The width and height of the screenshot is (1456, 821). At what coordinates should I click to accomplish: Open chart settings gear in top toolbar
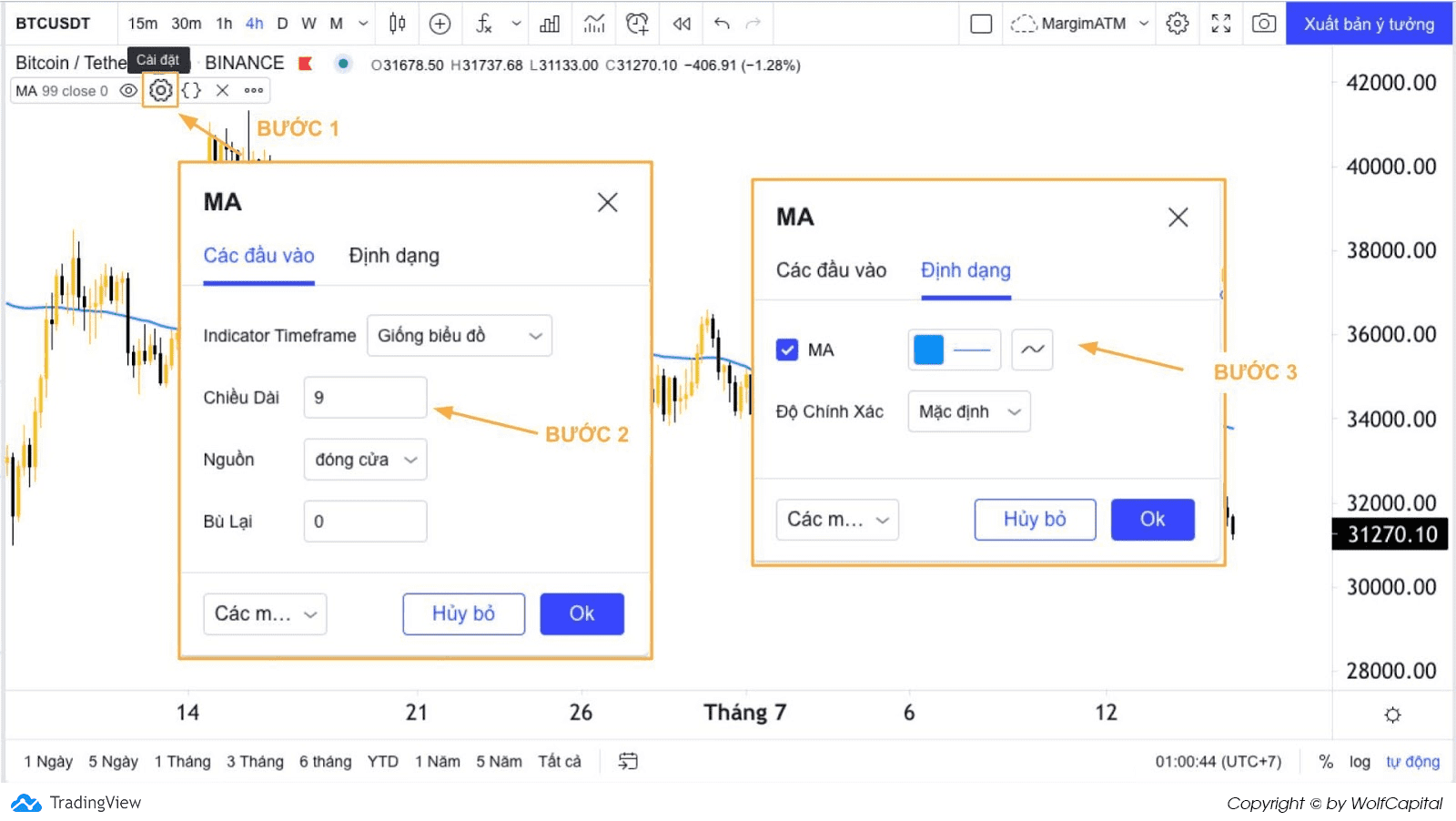click(1178, 24)
